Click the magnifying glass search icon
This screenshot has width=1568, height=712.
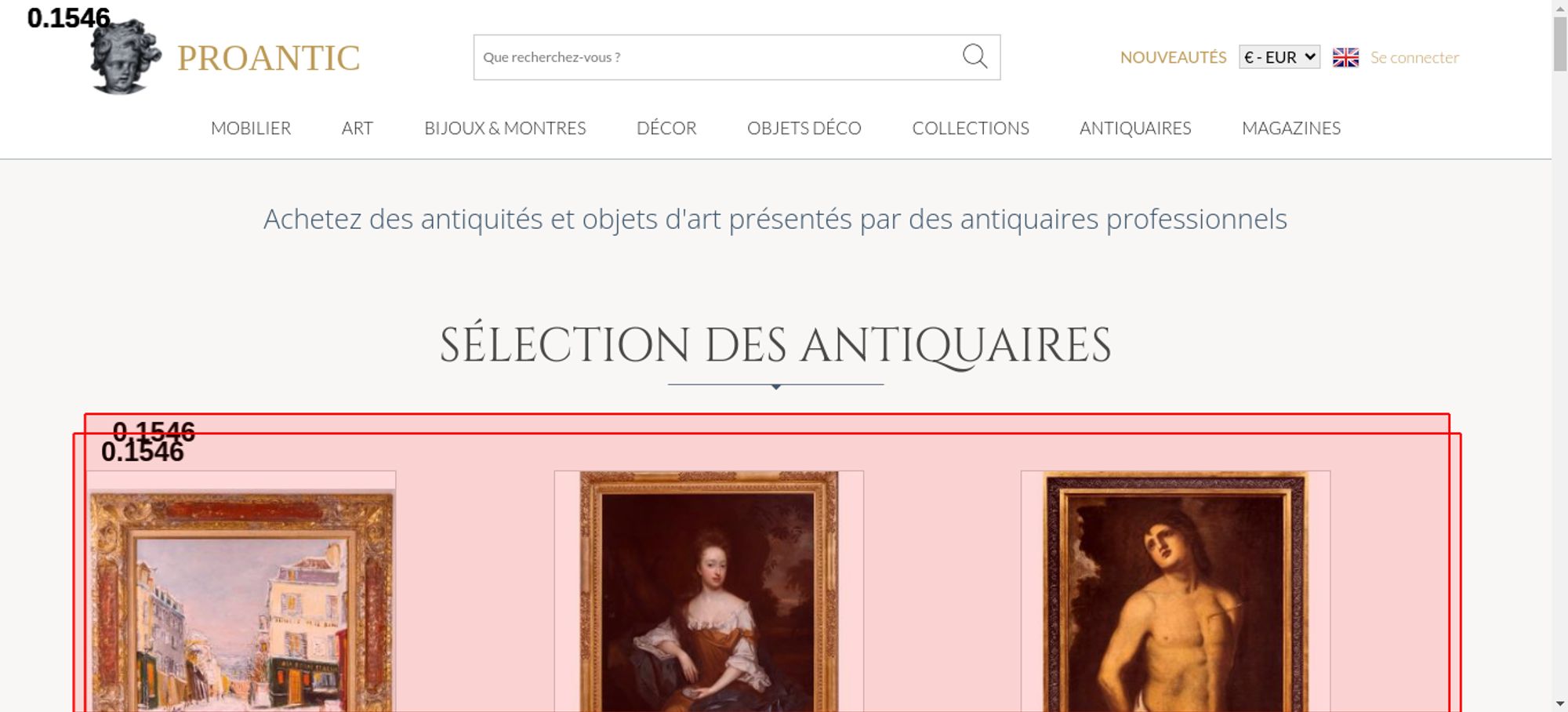(x=975, y=56)
